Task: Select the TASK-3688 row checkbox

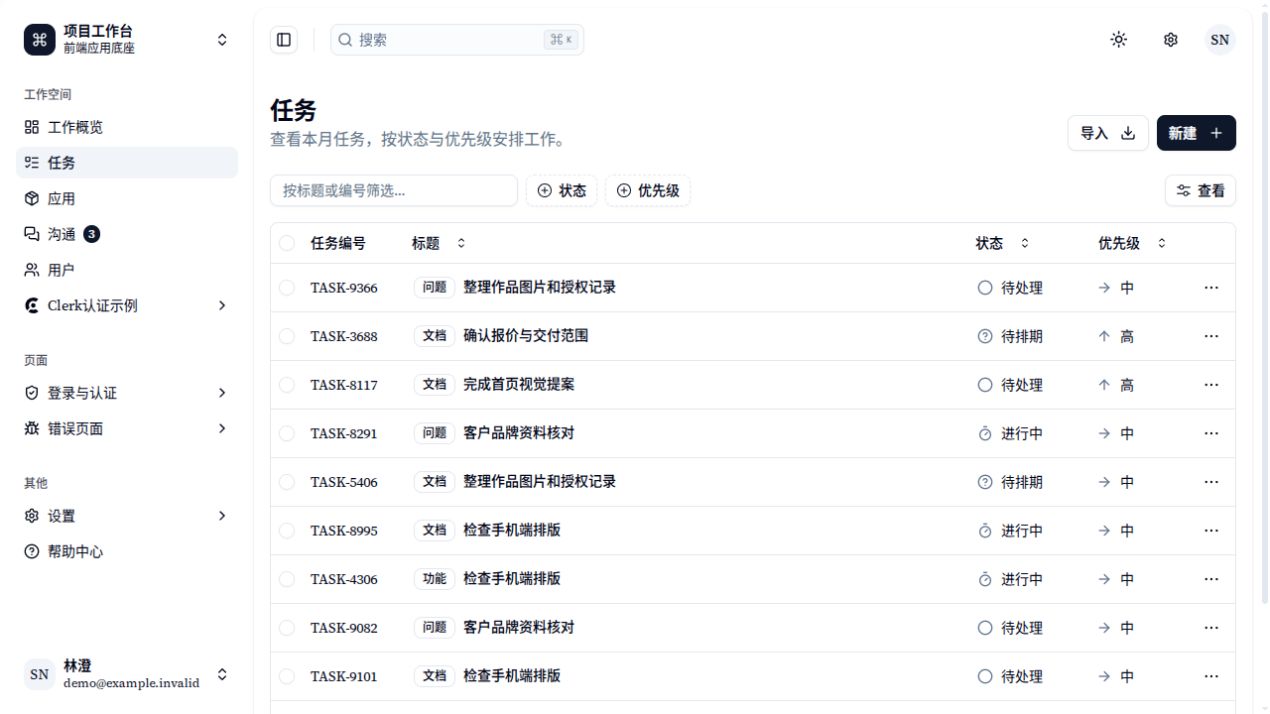Action: tap(287, 336)
